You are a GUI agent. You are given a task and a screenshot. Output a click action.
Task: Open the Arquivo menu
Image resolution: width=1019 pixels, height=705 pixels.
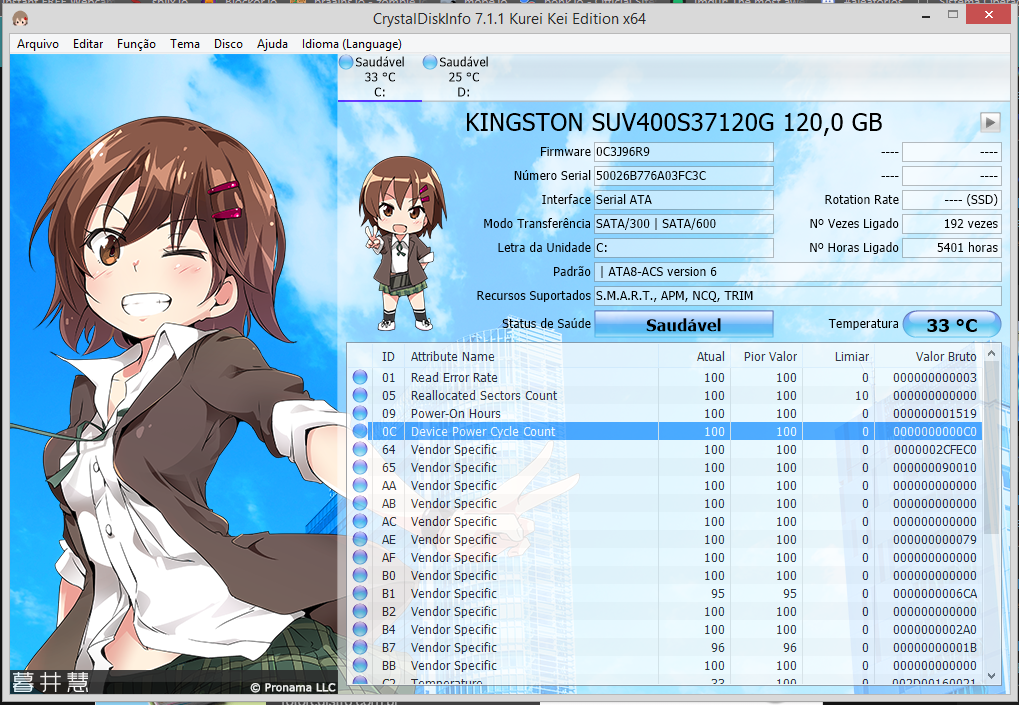click(x=38, y=44)
